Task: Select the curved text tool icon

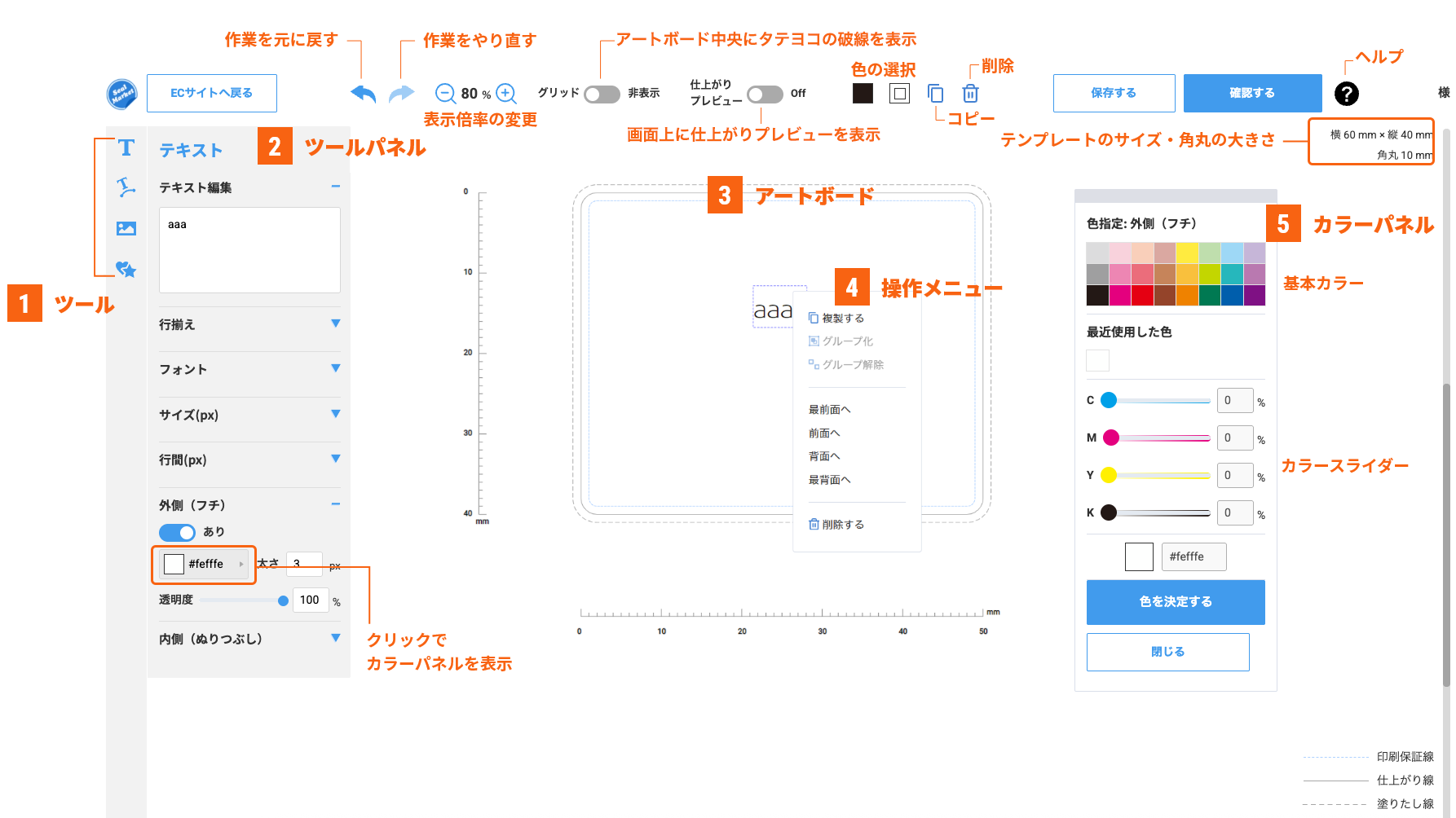Action: click(126, 187)
